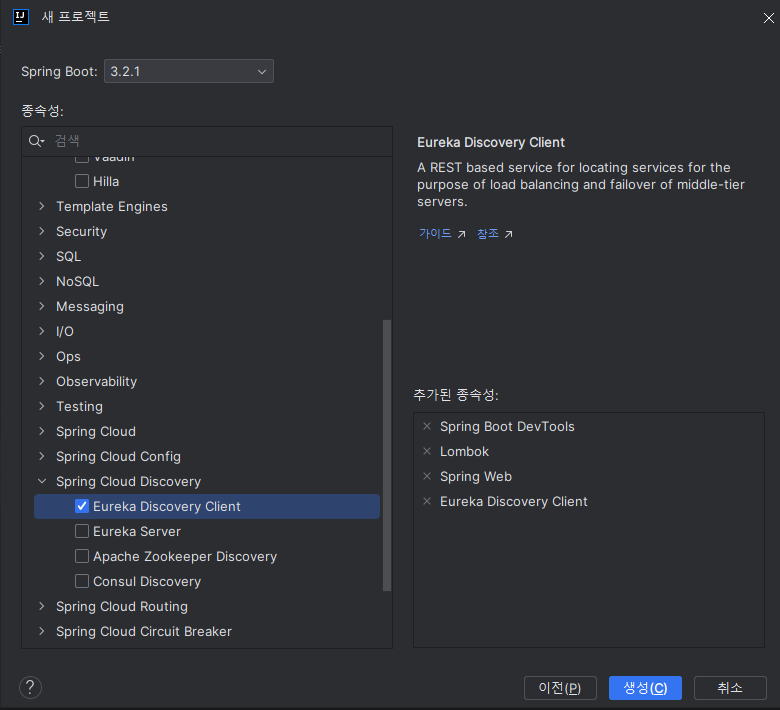
Task: Remove Spring Web from added dependencies
Action: pyautogui.click(x=427, y=476)
